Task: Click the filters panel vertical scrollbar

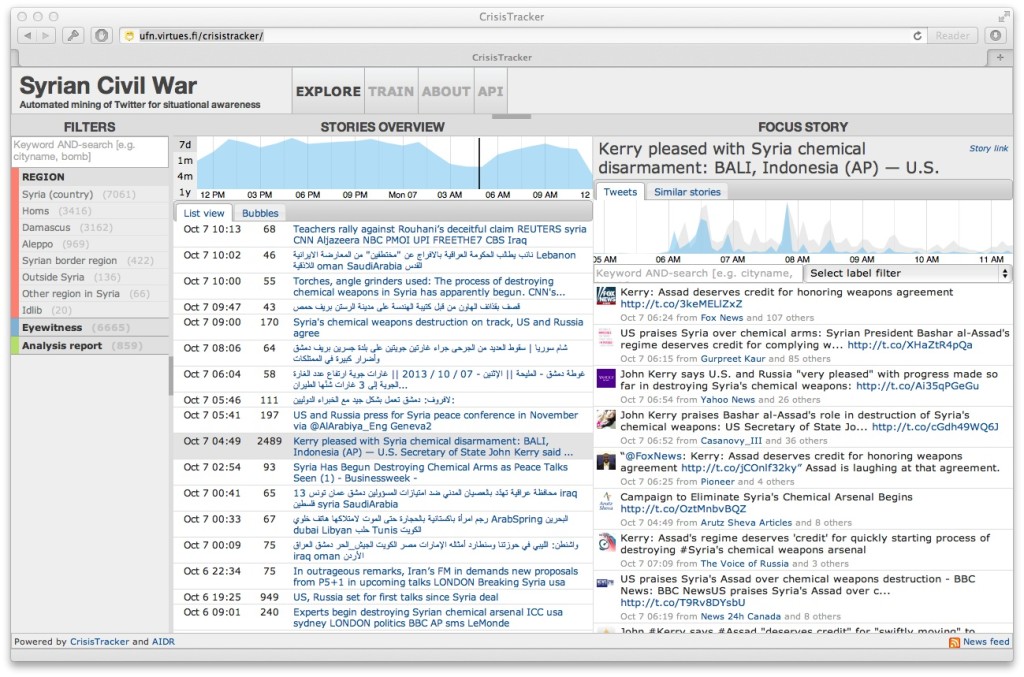Action: coord(170,375)
